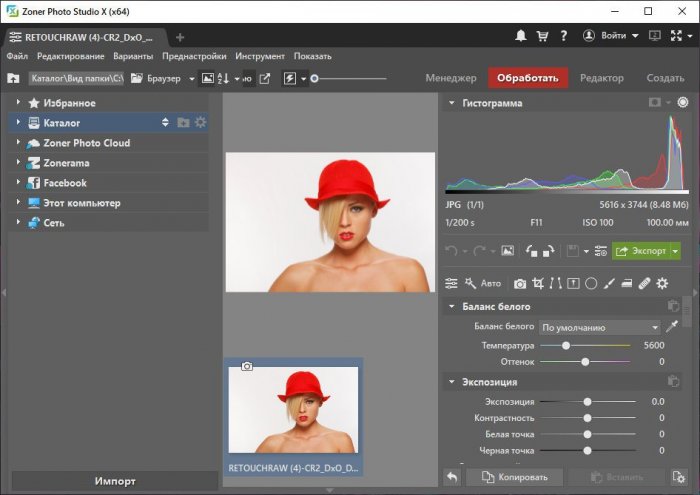
Task: Choose the radial filter circle tool
Action: tap(591, 284)
